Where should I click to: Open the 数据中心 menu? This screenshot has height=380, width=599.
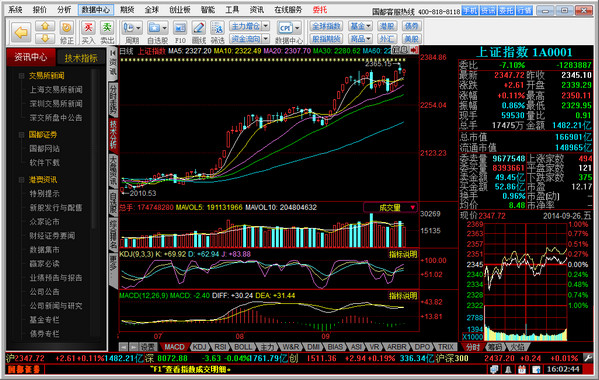tap(96, 10)
